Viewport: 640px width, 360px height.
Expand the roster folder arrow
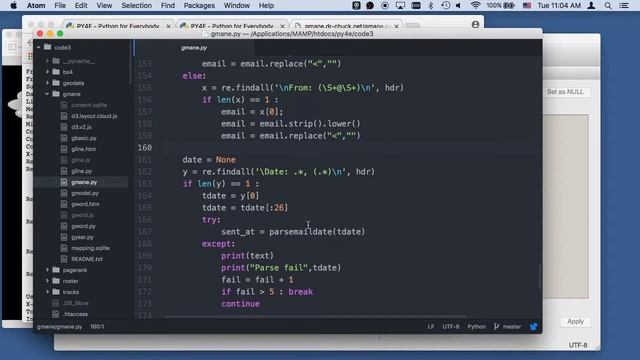click(x=47, y=281)
